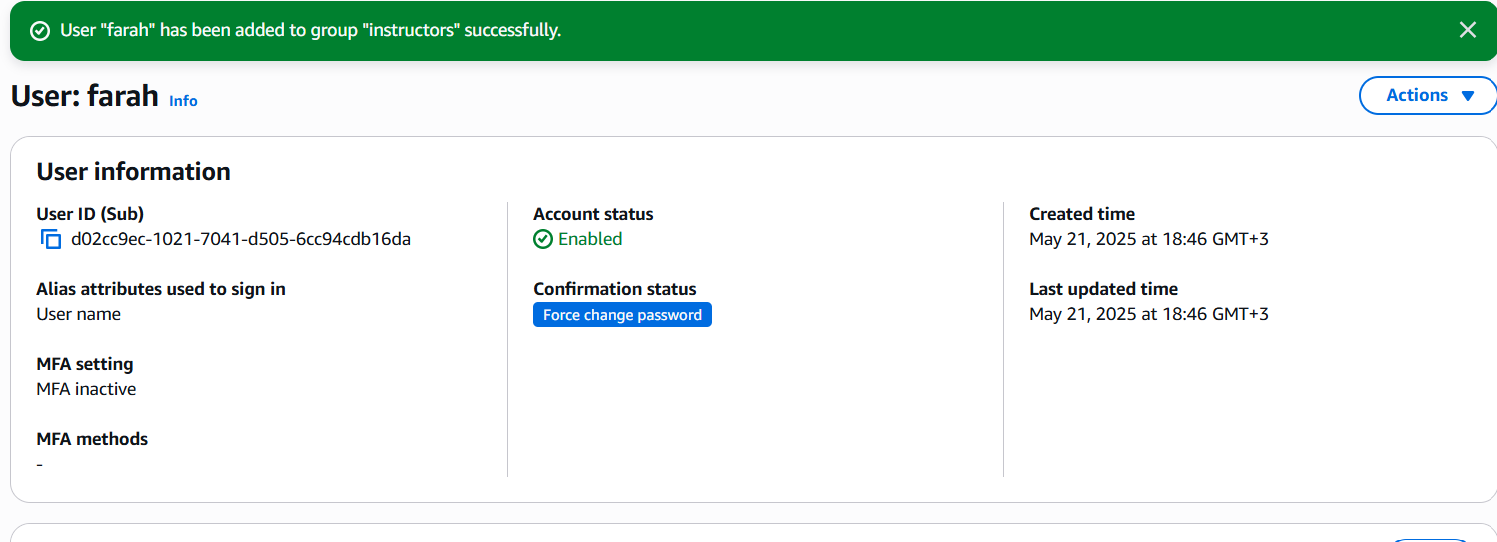Dismiss the green success notification banner
This screenshot has height=542, width=1497.
click(1467, 30)
